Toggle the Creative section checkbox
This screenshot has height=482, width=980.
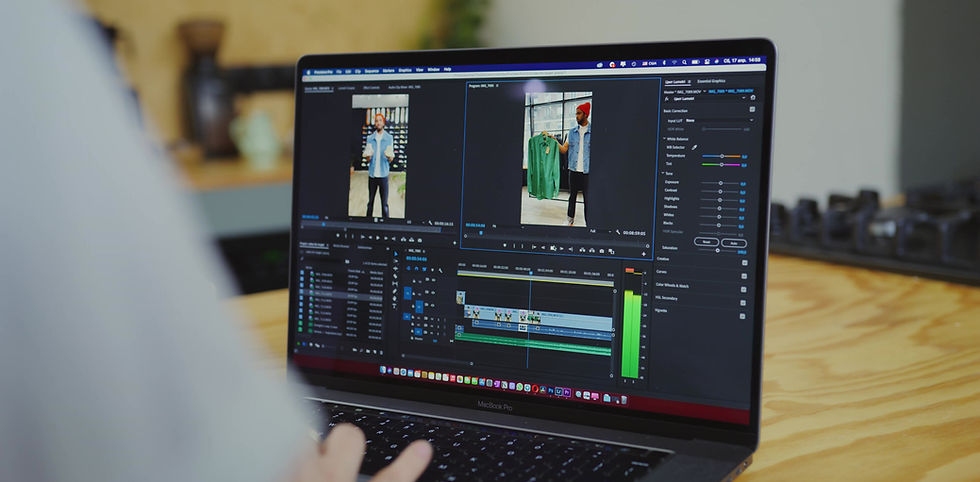[x=744, y=262]
